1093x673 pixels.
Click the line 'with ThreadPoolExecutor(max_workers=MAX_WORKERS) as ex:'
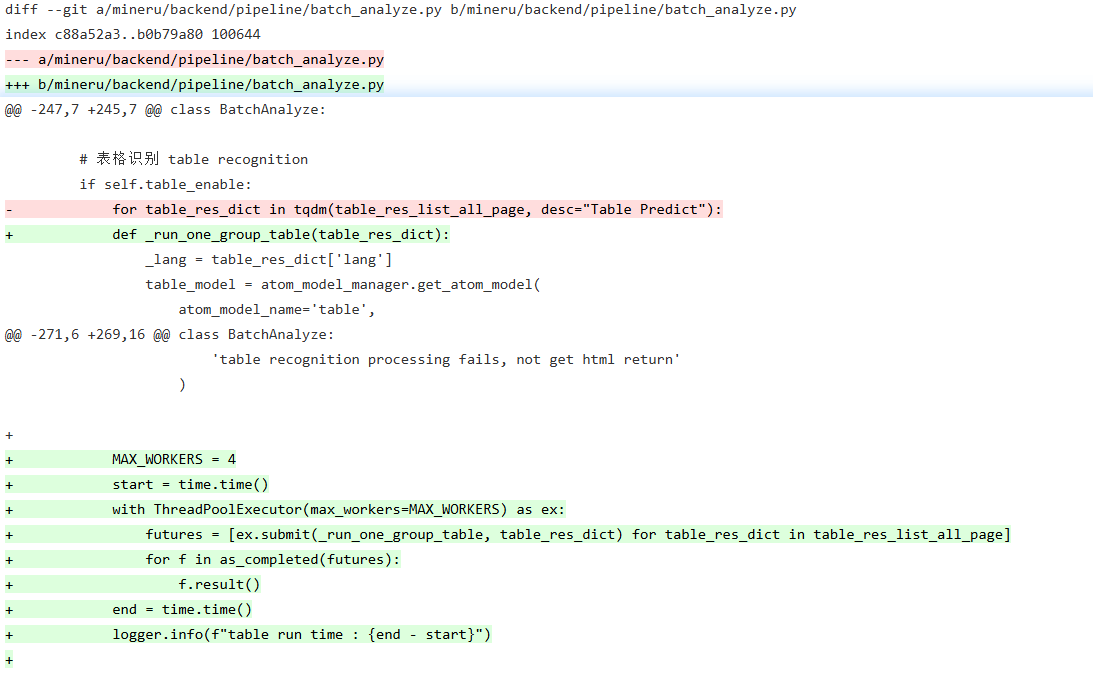click(x=285, y=510)
